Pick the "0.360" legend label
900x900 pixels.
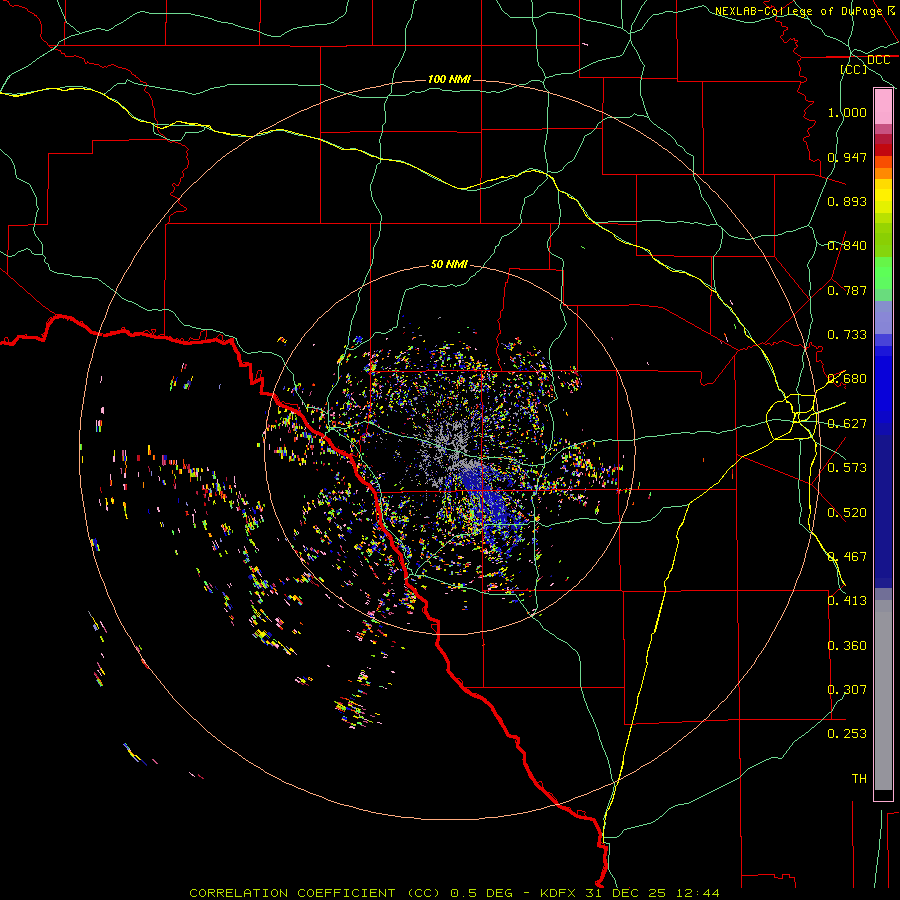click(x=847, y=646)
